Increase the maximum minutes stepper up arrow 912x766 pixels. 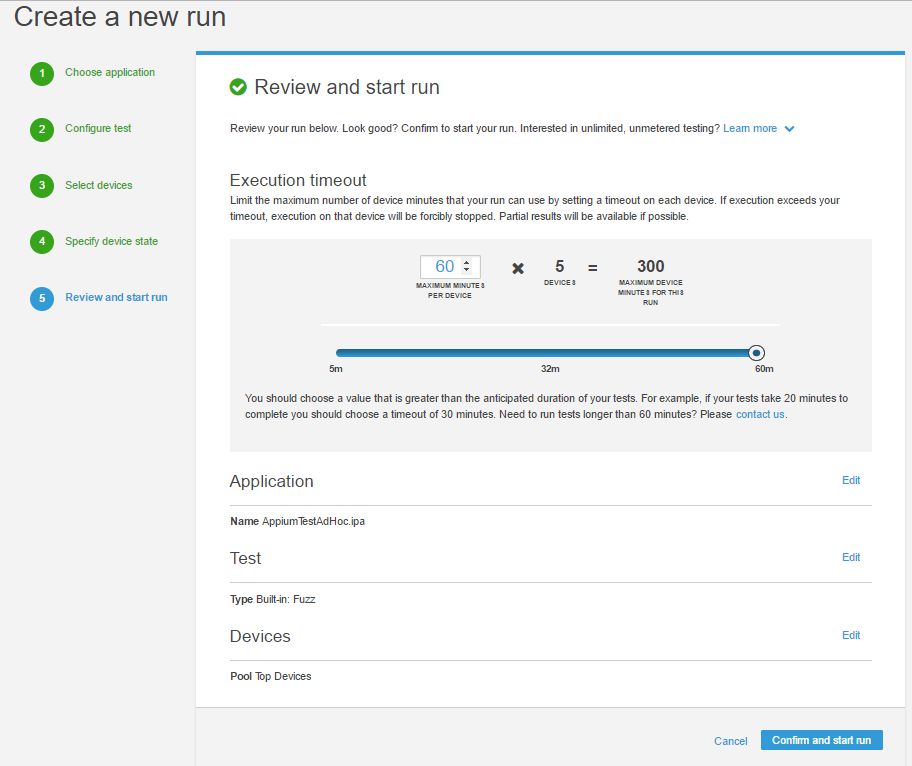pos(466,262)
